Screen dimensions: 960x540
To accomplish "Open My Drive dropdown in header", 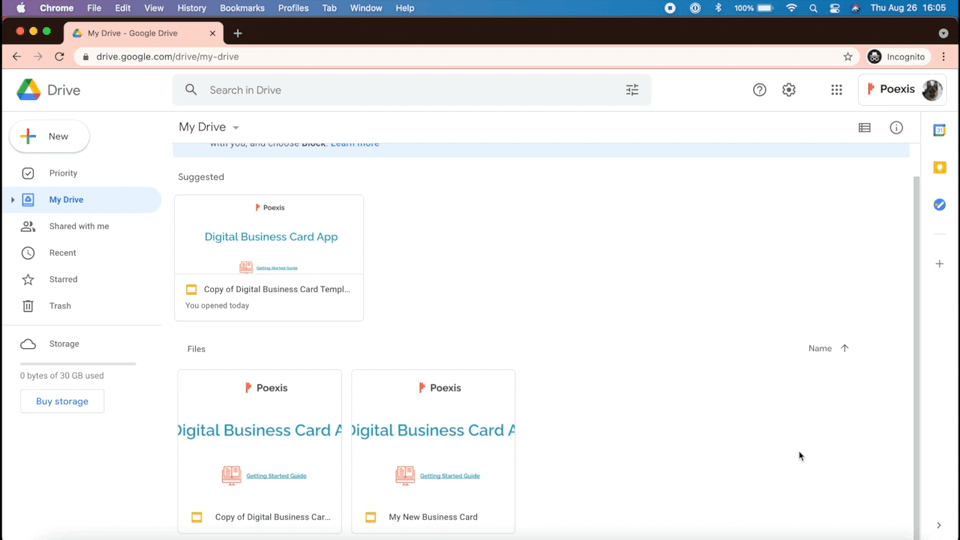I will (209, 127).
